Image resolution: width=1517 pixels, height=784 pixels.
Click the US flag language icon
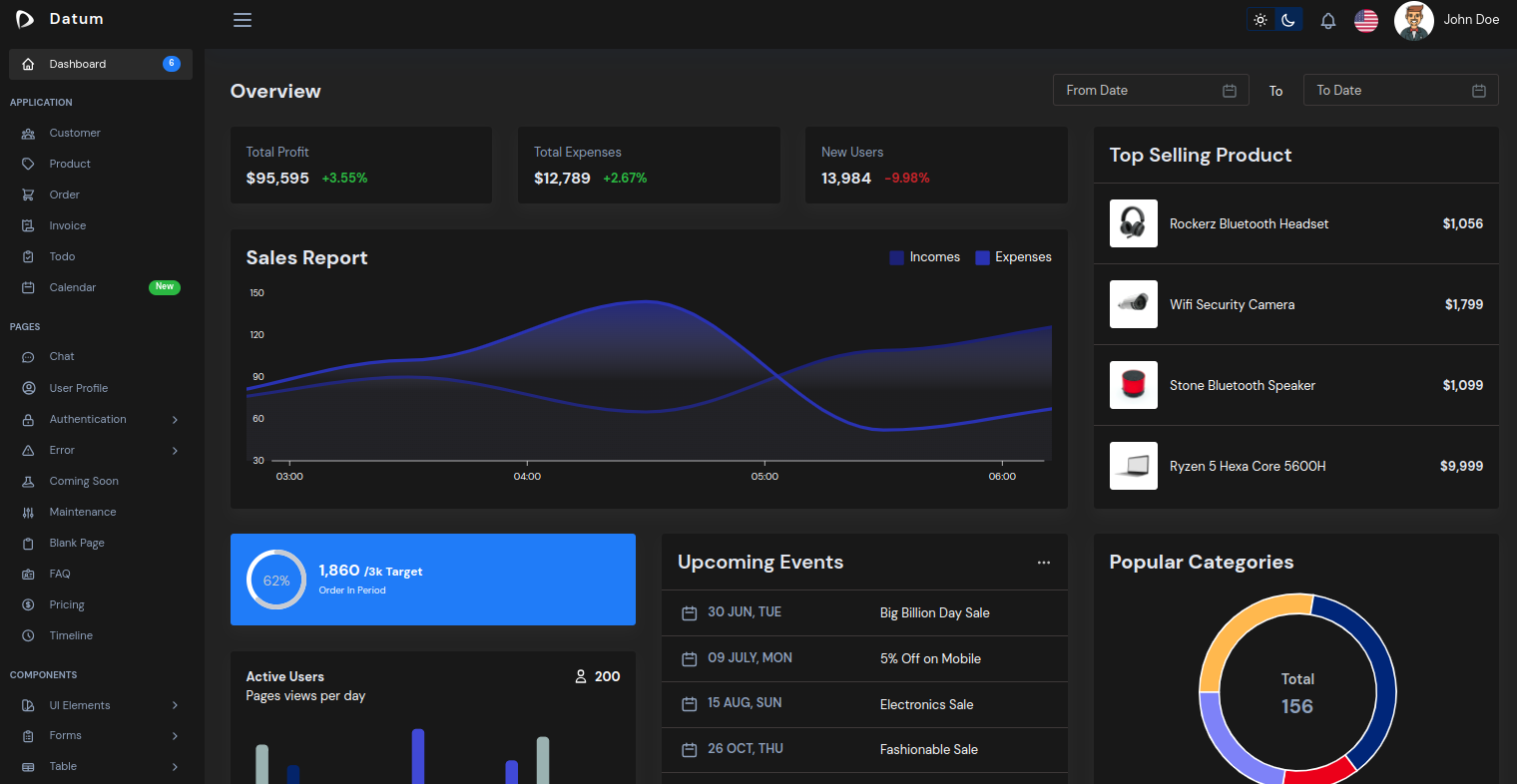click(x=1365, y=20)
